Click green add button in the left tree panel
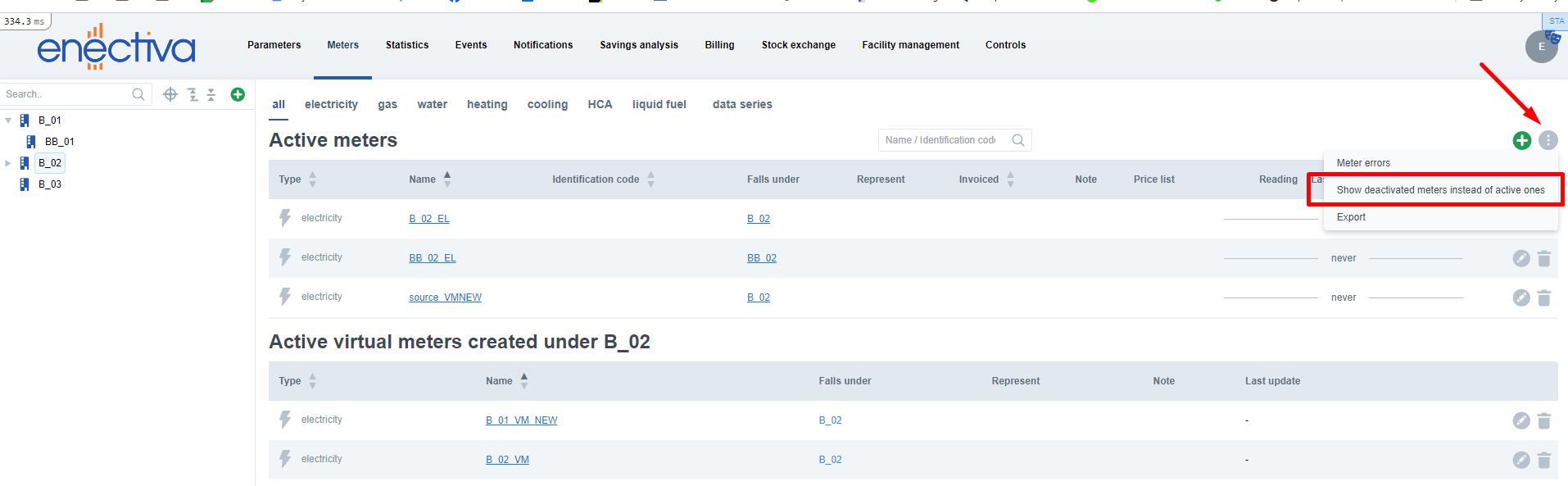Image resolution: width=1568 pixels, height=486 pixels. 238,94
